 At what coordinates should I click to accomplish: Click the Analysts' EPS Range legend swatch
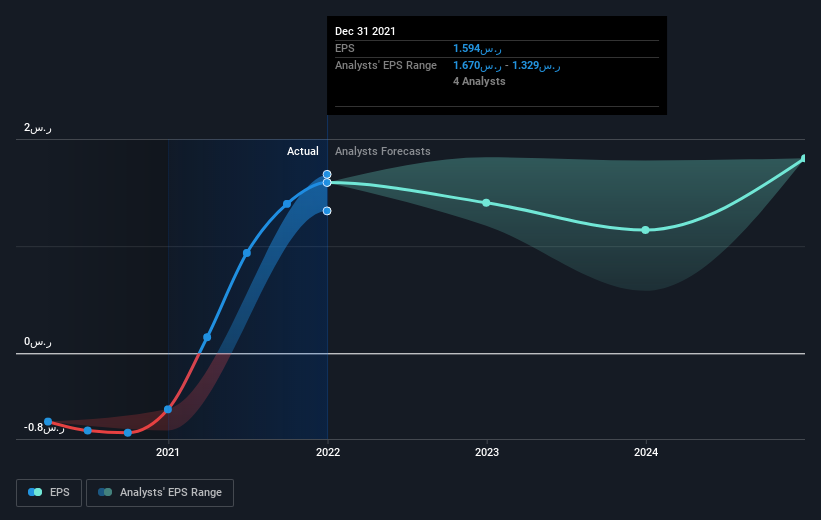pos(105,492)
